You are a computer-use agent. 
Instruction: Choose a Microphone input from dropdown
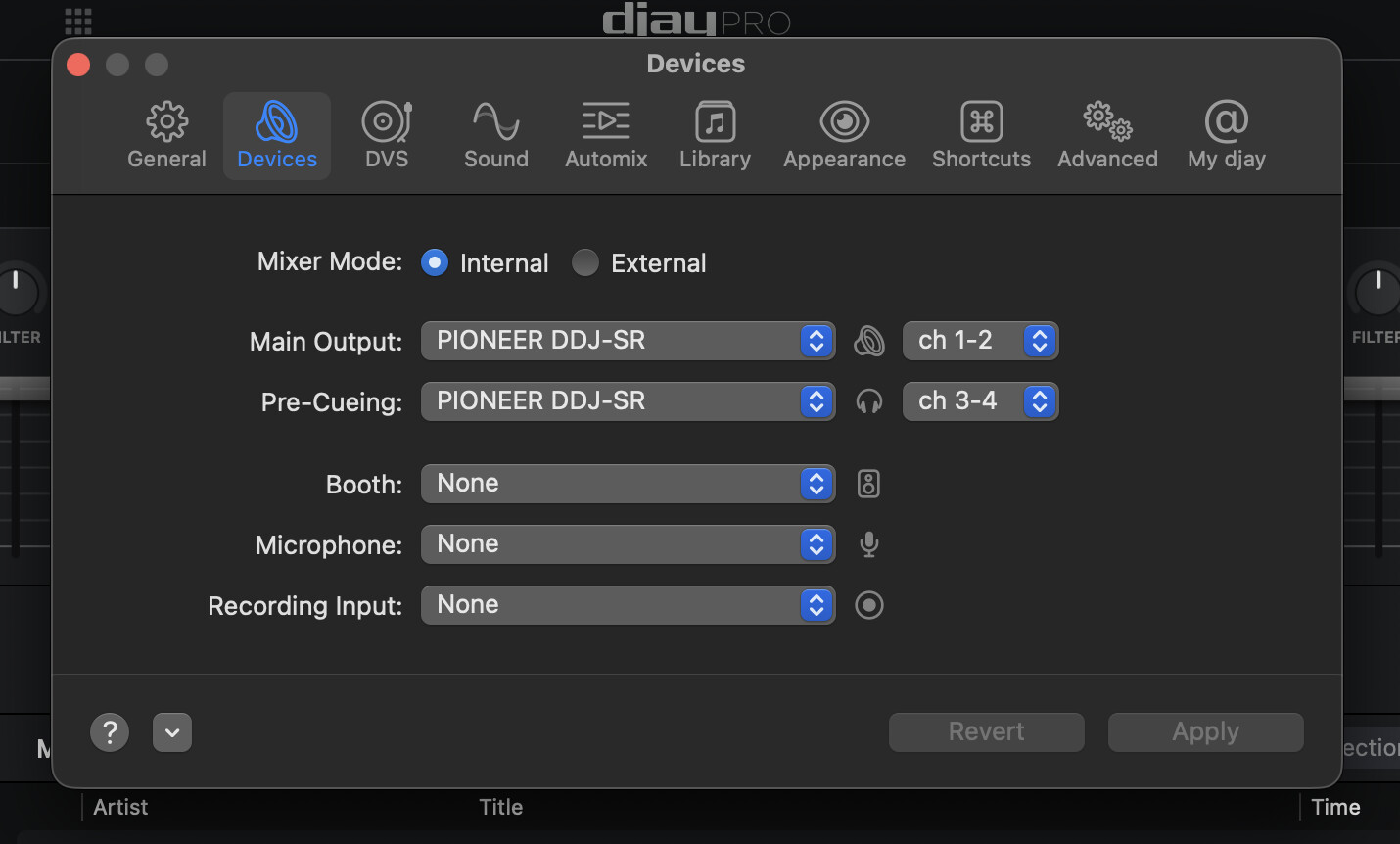(628, 544)
